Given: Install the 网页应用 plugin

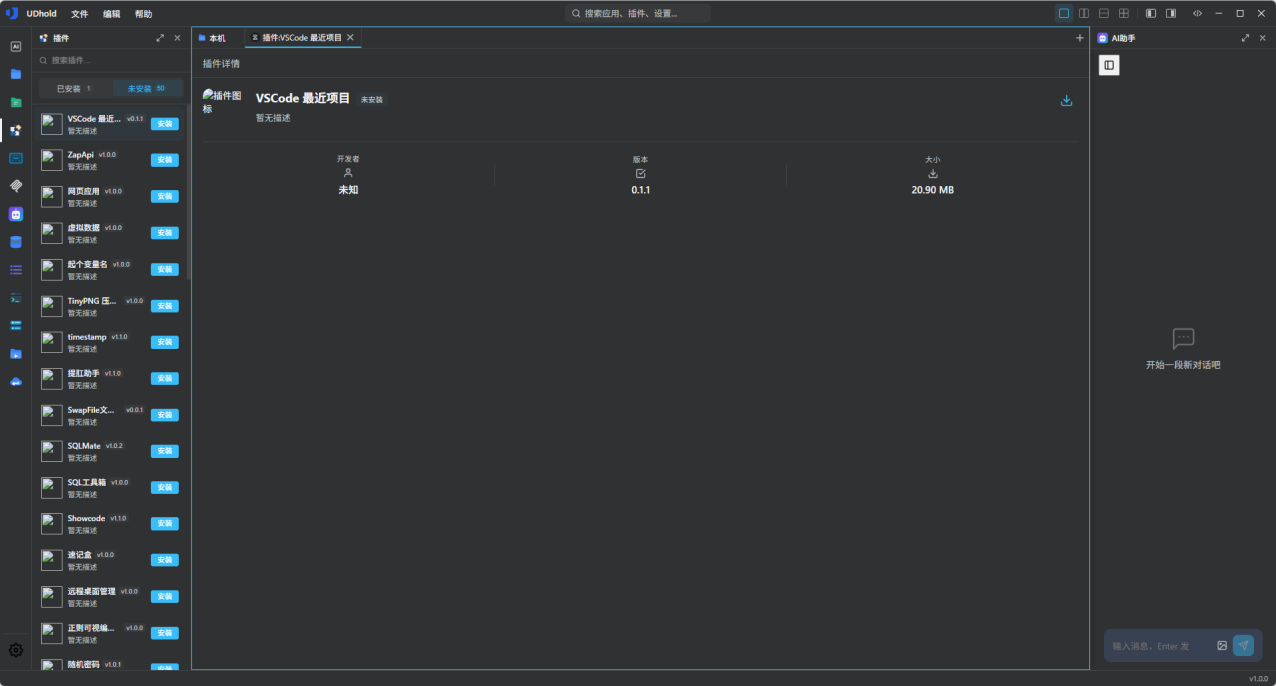Looking at the screenshot, I should click(x=165, y=196).
